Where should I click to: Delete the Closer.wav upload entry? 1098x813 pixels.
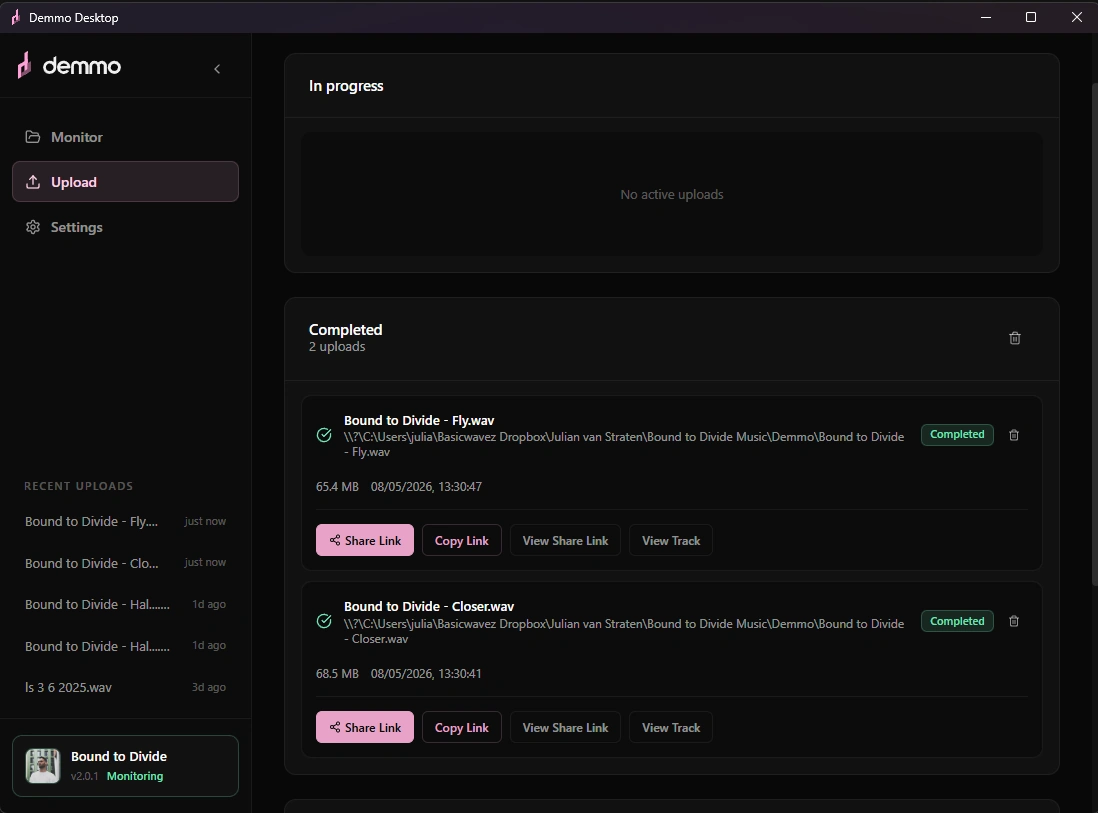(1013, 621)
